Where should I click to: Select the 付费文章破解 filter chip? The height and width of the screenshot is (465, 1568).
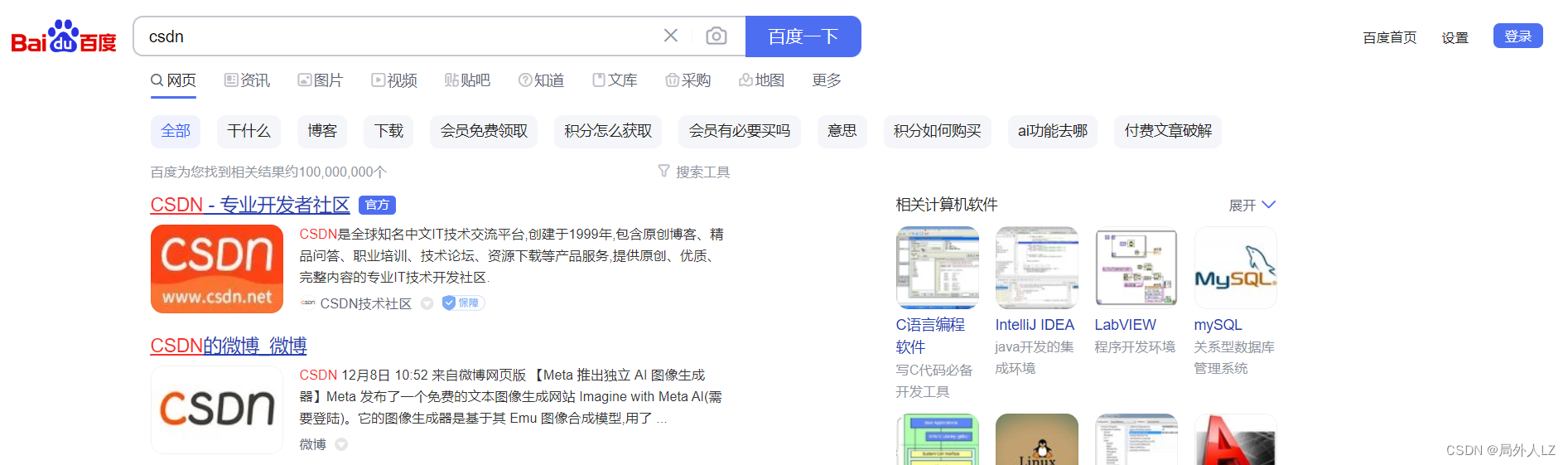(x=1168, y=131)
